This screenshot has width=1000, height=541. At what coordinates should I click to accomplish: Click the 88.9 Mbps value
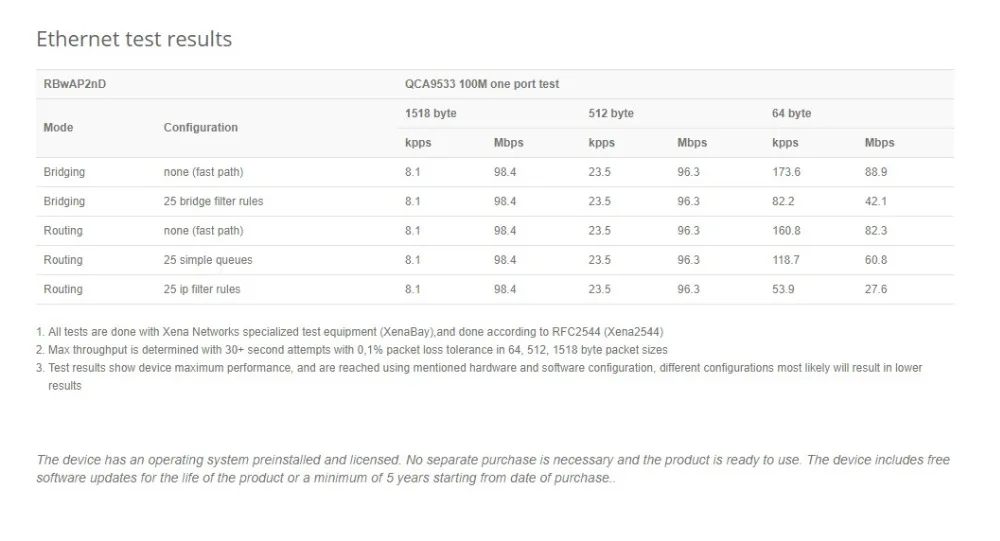[x=876, y=172]
